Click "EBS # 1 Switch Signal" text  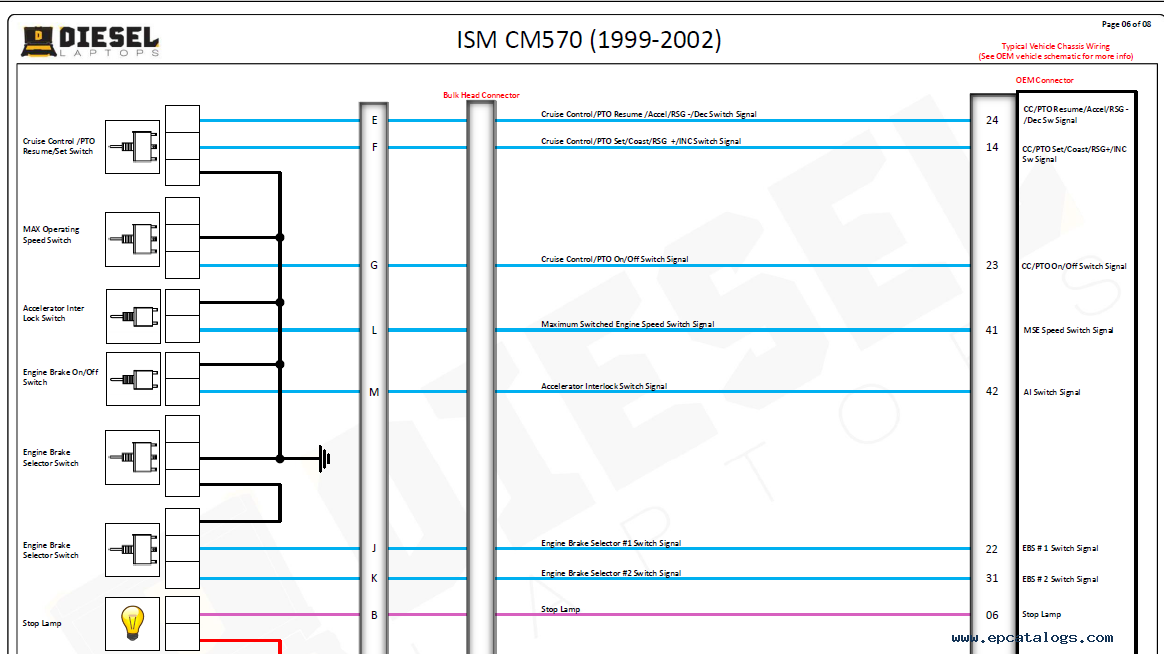point(1060,549)
